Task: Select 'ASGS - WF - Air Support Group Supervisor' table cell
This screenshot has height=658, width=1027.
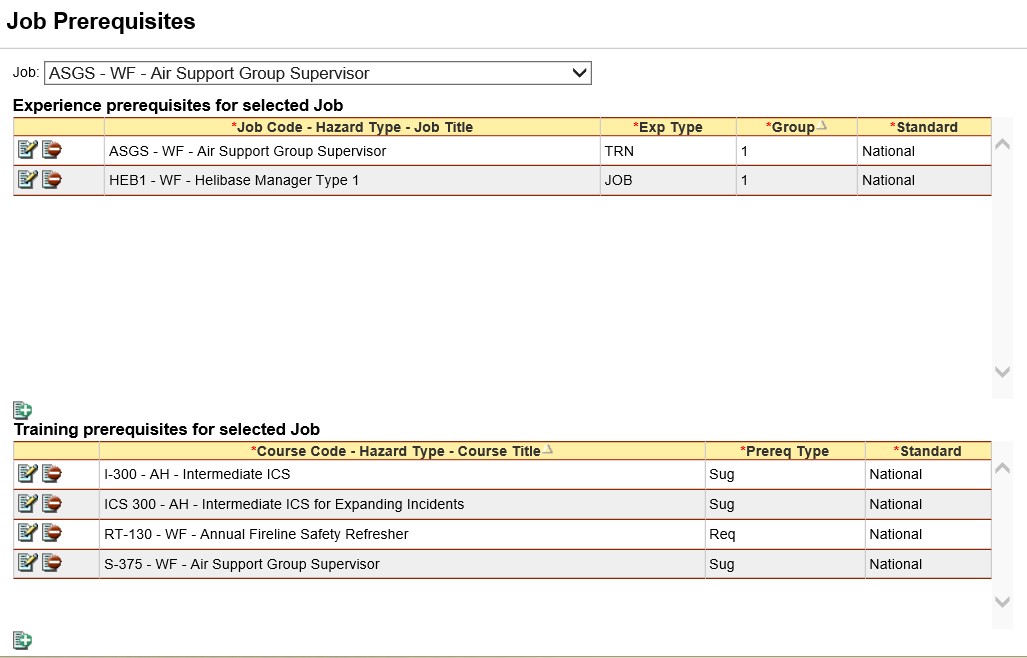Action: [x=352, y=151]
